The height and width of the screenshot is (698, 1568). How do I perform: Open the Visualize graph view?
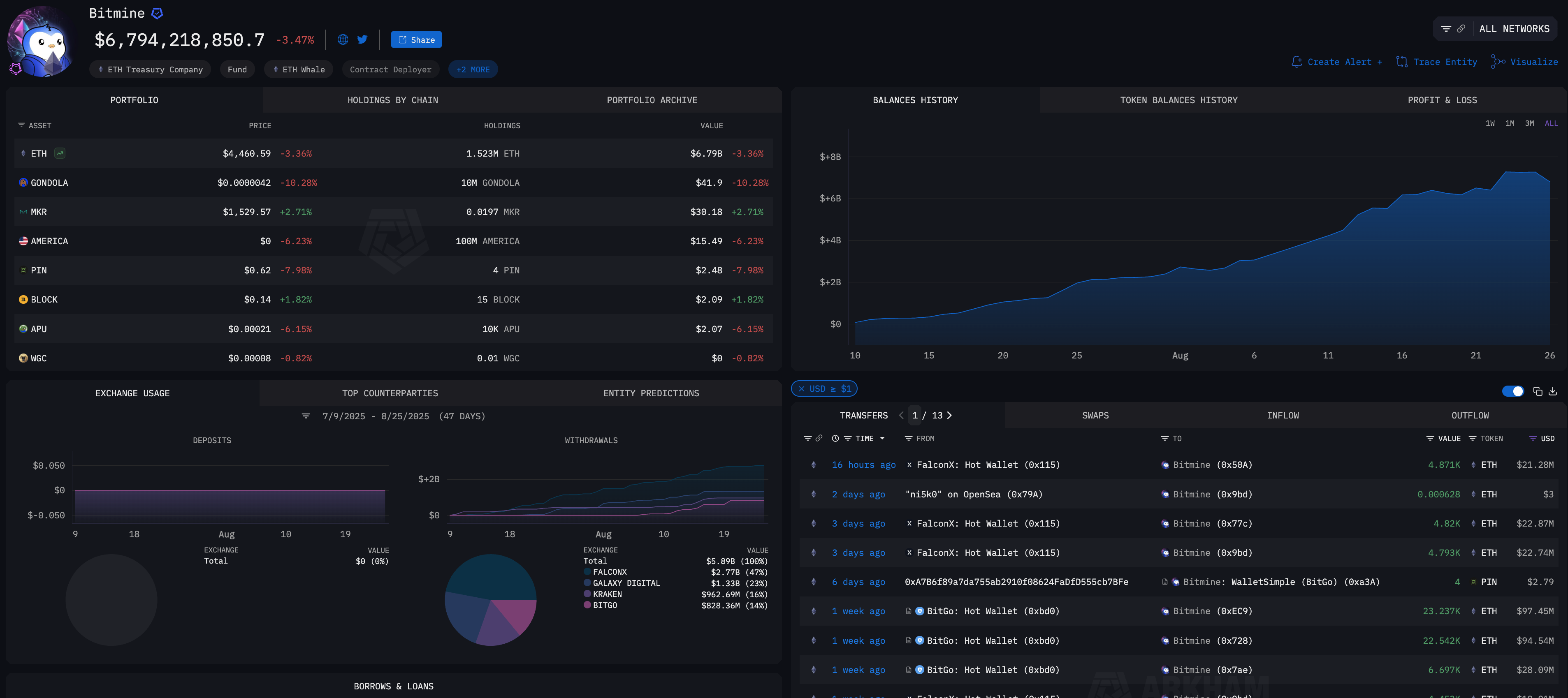[x=1524, y=62]
